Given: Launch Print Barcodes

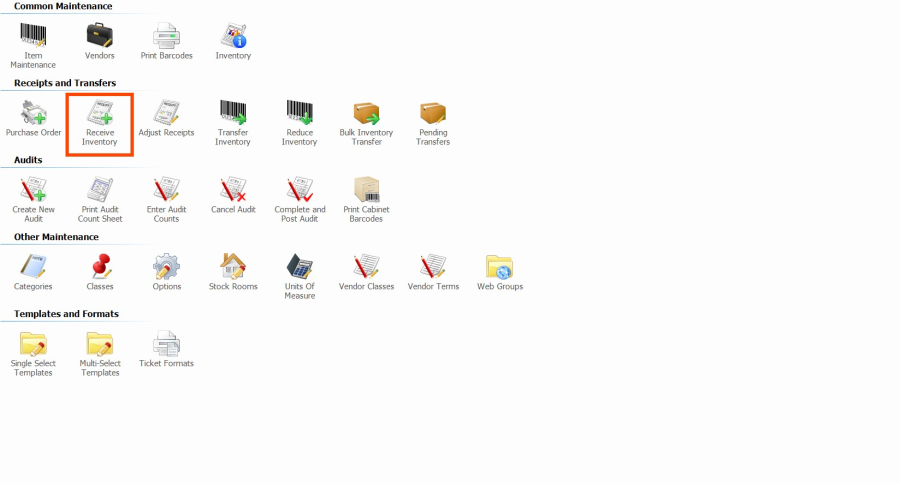Looking at the screenshot, I should 166,35.
